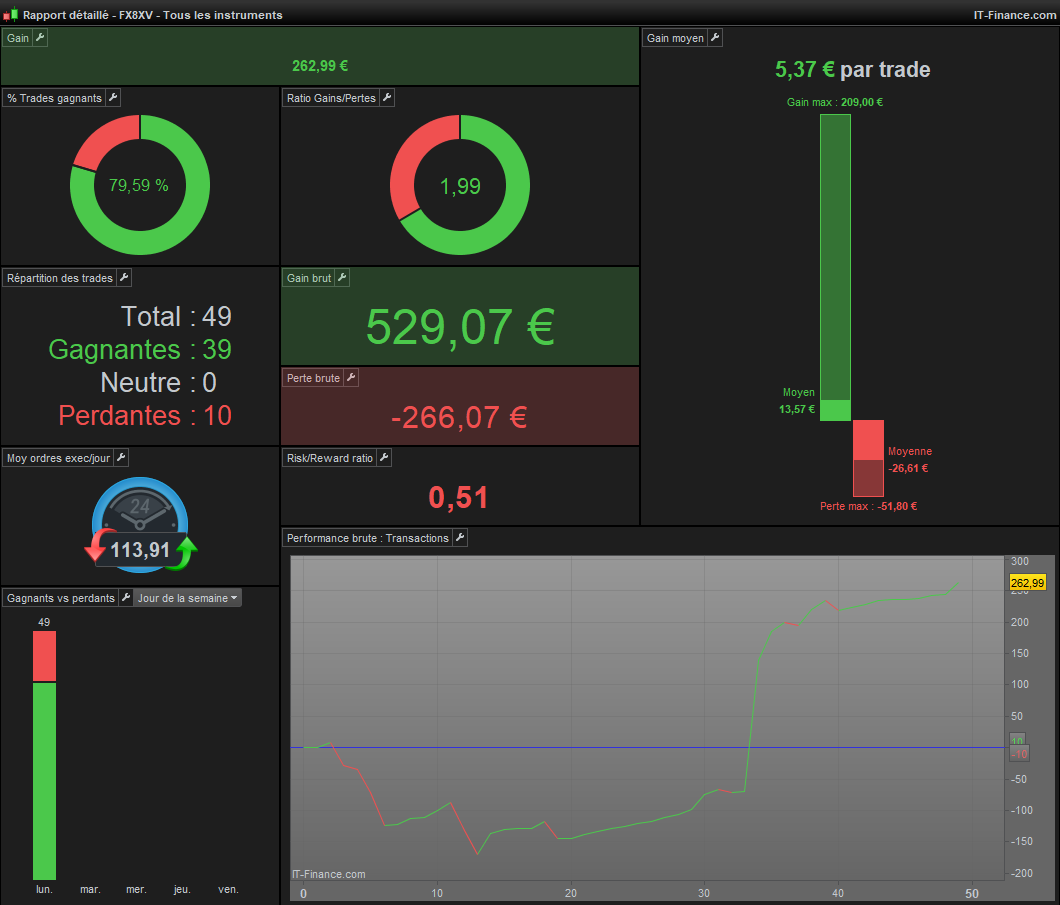Click the 262,99 yellow price marker
This screenshot has width=1060, height=905.
1028,583
